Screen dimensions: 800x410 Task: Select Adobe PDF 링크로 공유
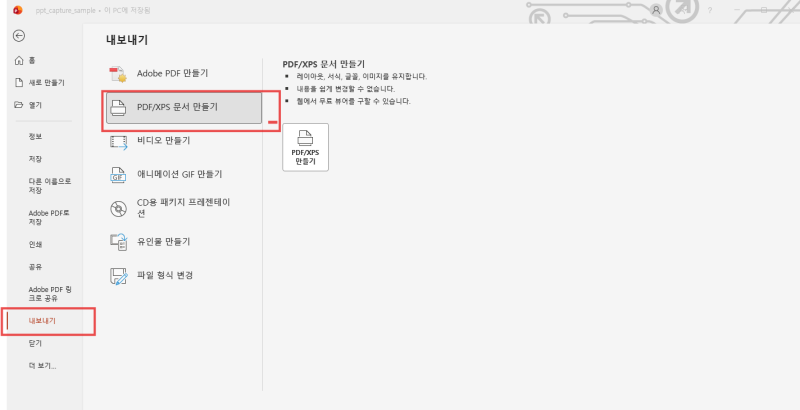(x=50, y=294)
